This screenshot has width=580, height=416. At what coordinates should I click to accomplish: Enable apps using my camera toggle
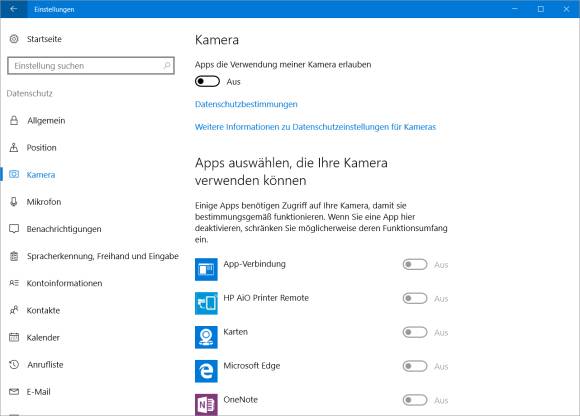point(207,81)
